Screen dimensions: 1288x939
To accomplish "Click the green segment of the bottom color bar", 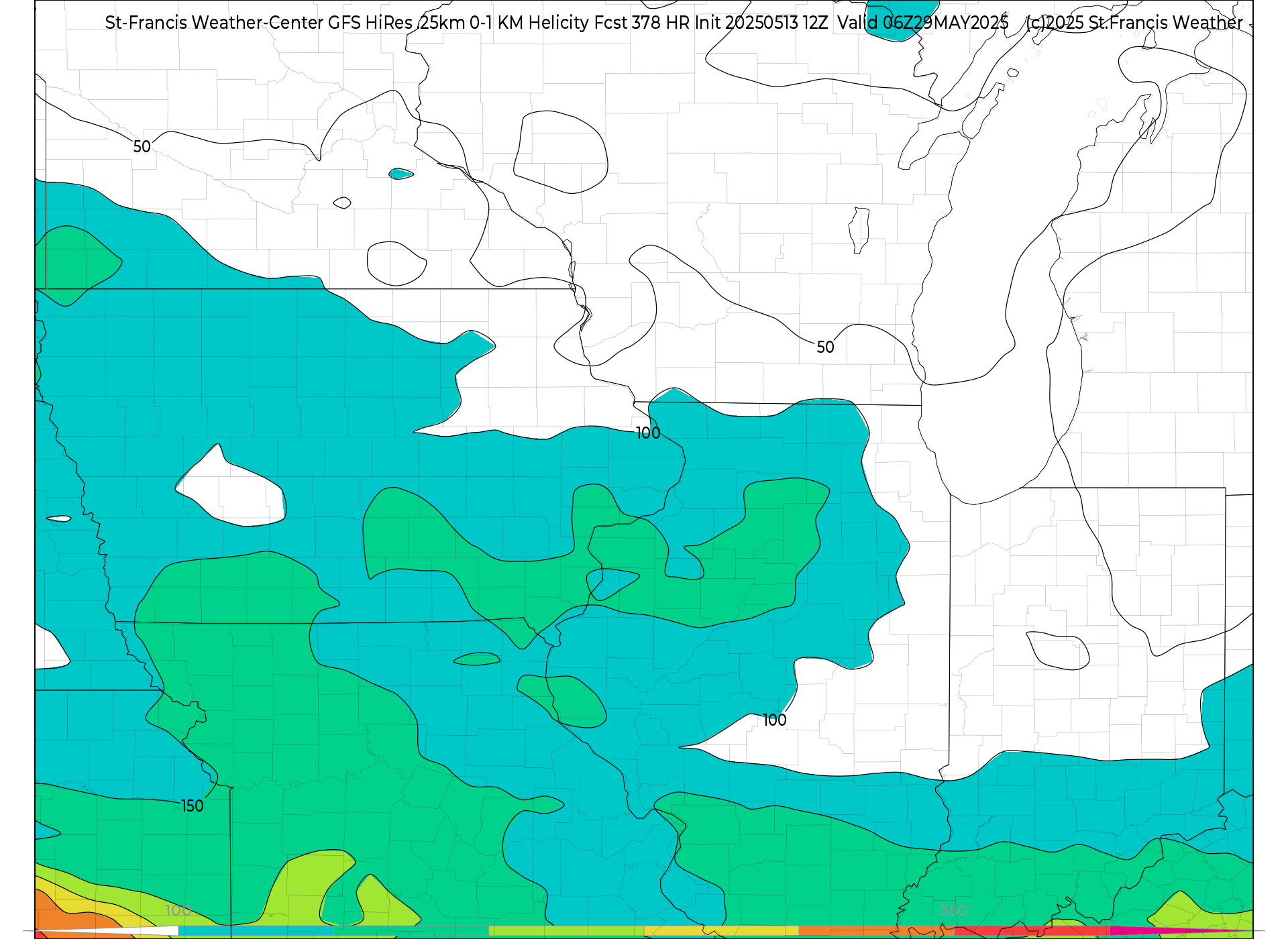I will pyautogui.click(x=411, y=931).
